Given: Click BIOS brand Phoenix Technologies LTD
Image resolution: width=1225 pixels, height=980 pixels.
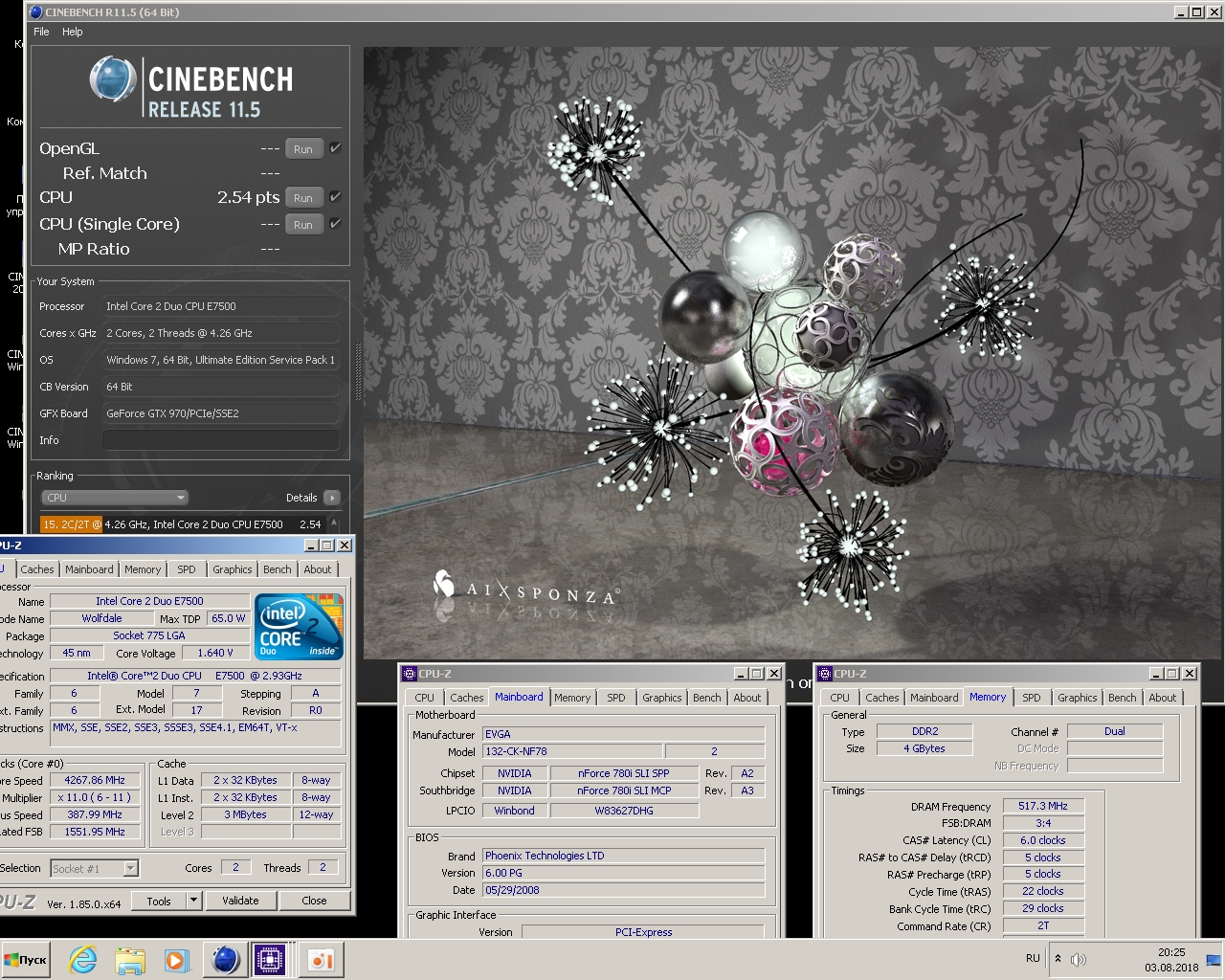Looking at the screenshot, I should point(624,856).
